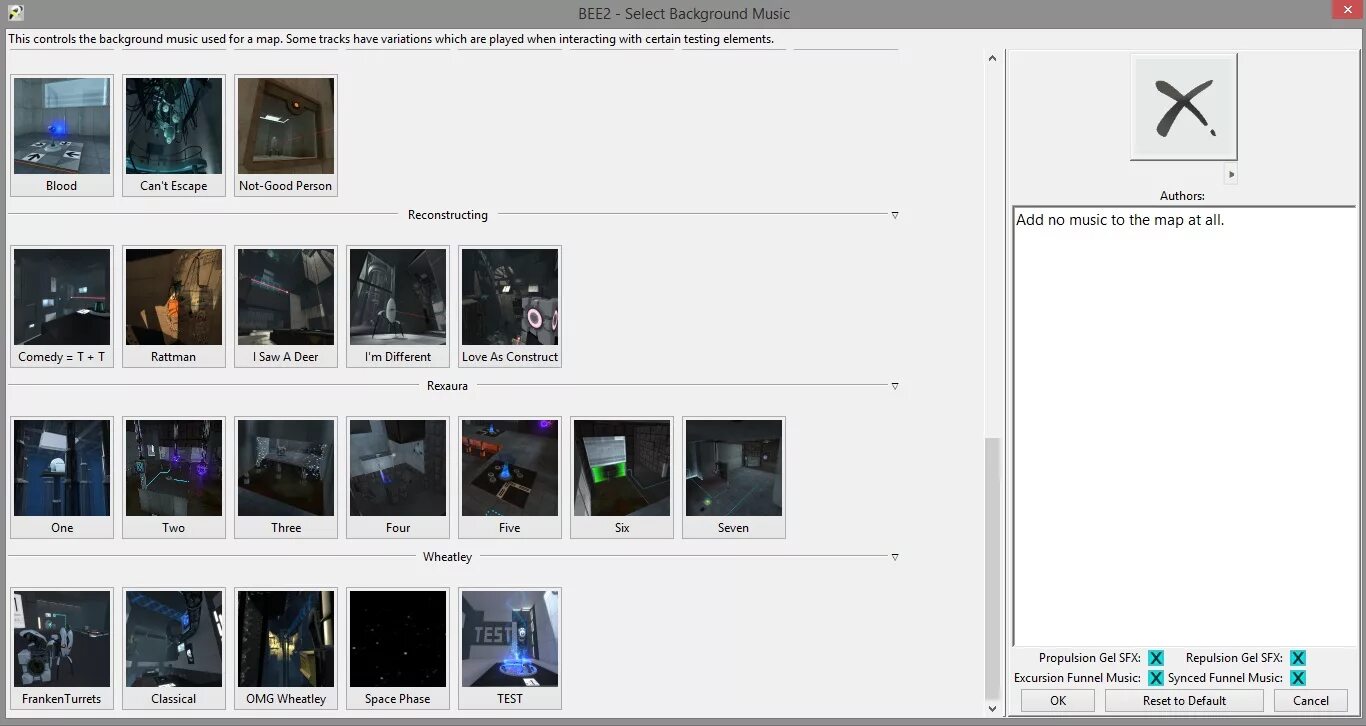Image resolution: width=1366 pixels, height=726 pixels.
Task: Choose the Classical Wheatley track
Action: (174, 648)
